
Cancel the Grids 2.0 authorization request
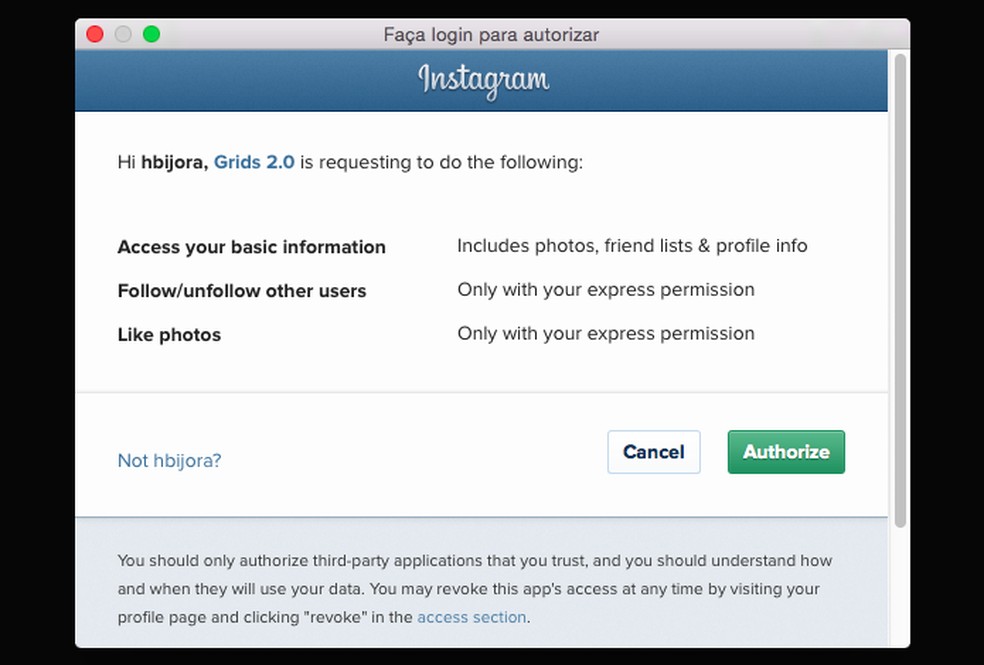click(654, 452)
